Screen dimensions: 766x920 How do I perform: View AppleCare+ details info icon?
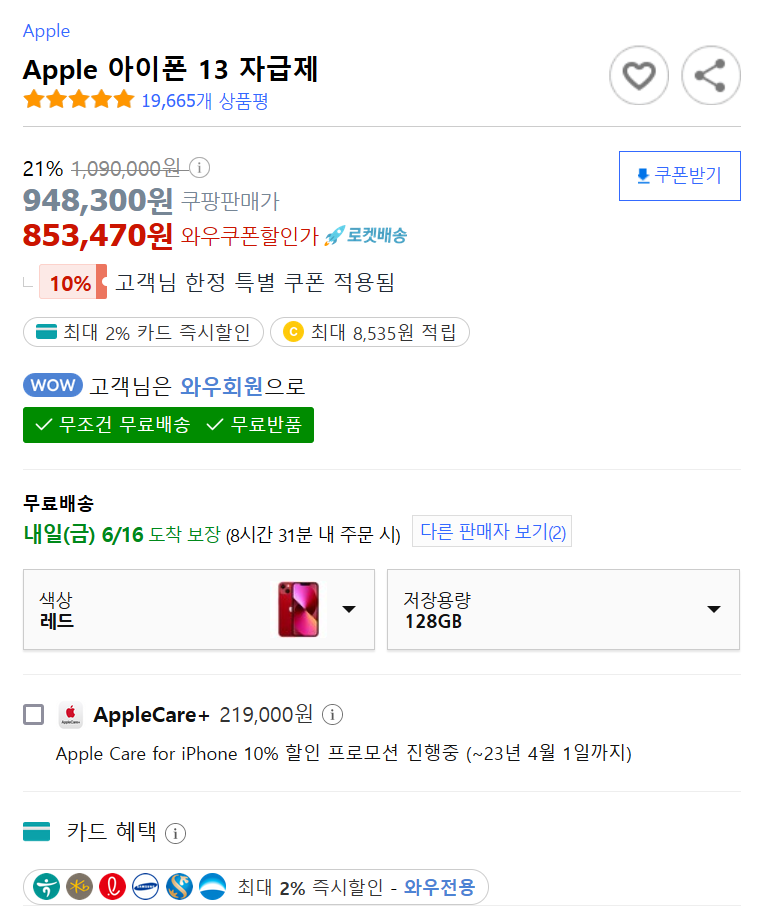click(x=333, y=715)
